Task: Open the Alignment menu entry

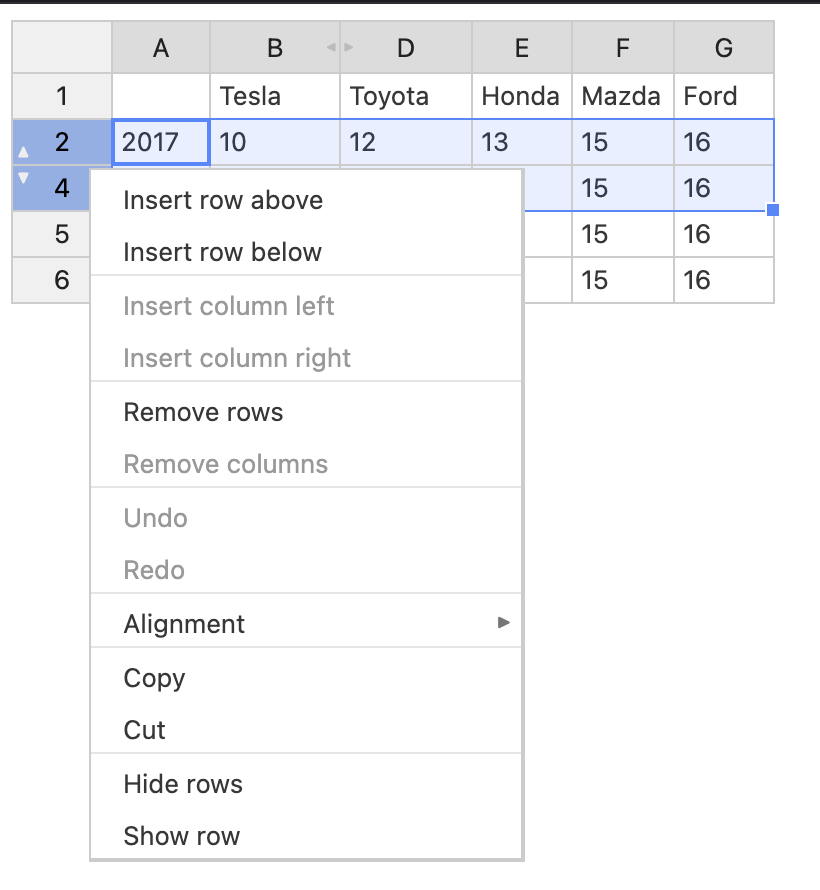Action: click(306, 624)
